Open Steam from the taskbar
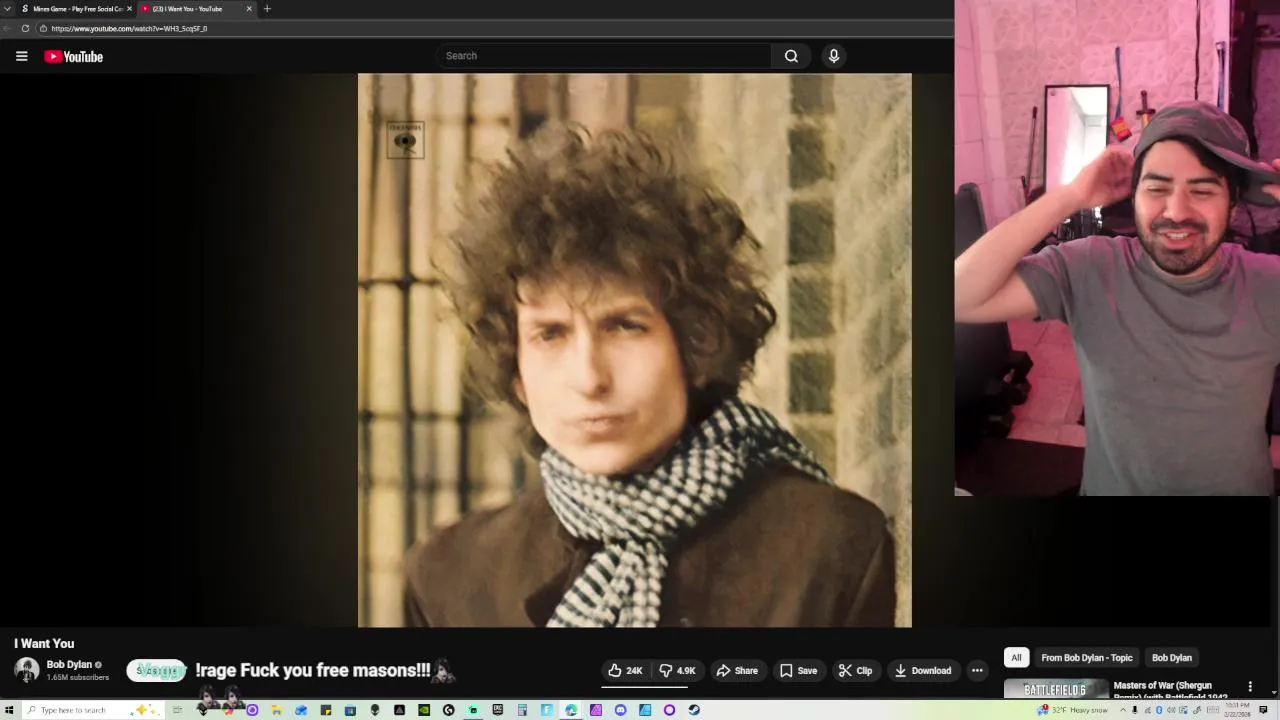Image resolution: width=1280 pixels, height=720 pixels. (694, 710)
